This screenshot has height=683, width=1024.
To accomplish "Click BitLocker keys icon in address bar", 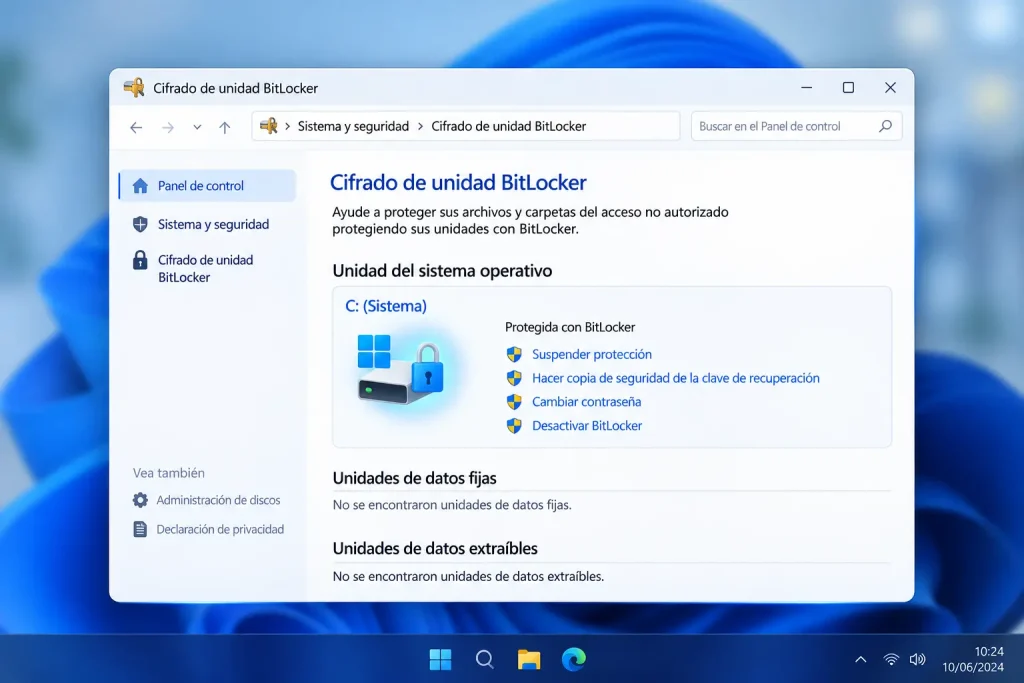I will pyautogui.click(x=268, y=126).
